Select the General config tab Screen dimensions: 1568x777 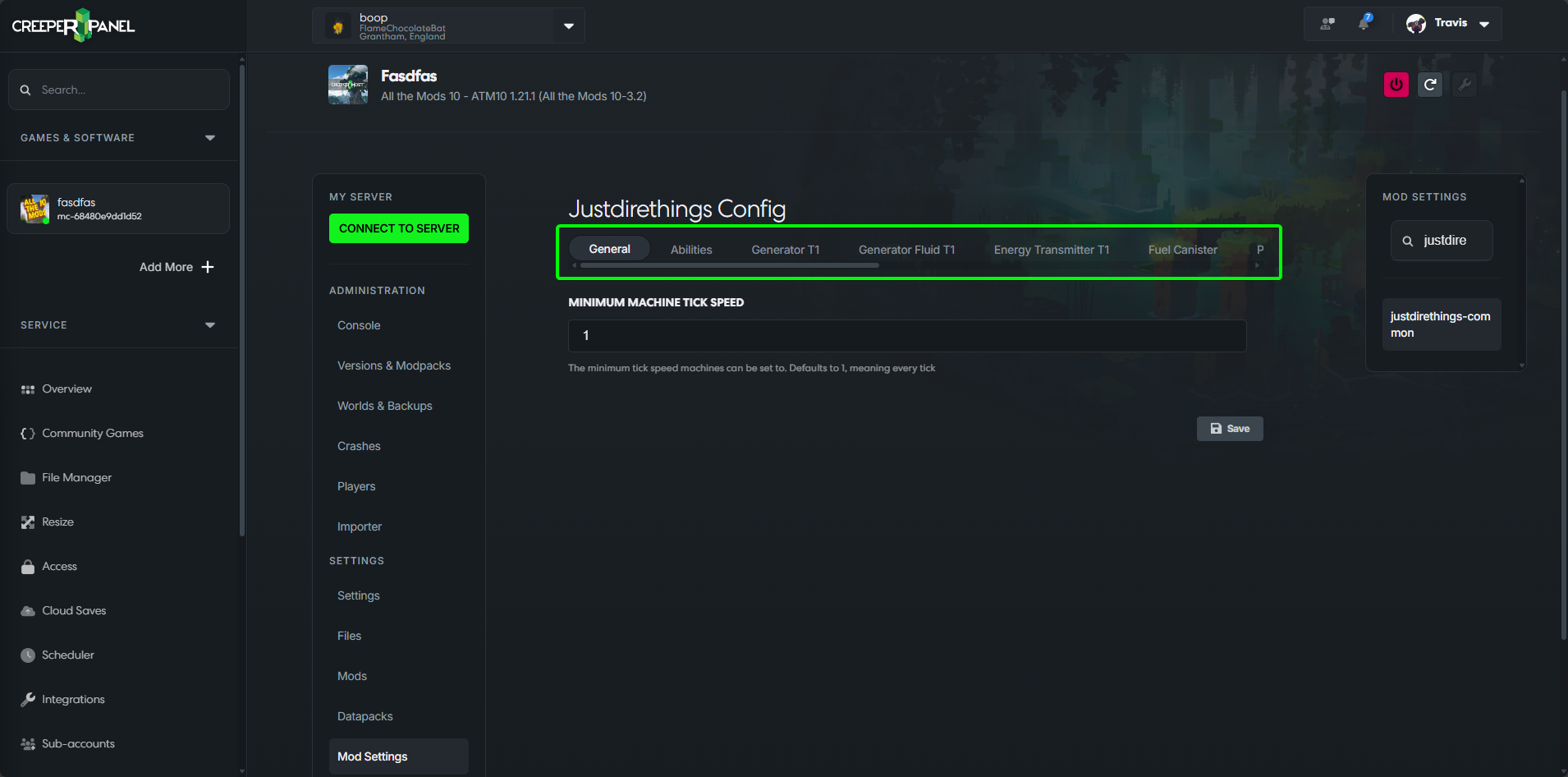click(609, 249)
